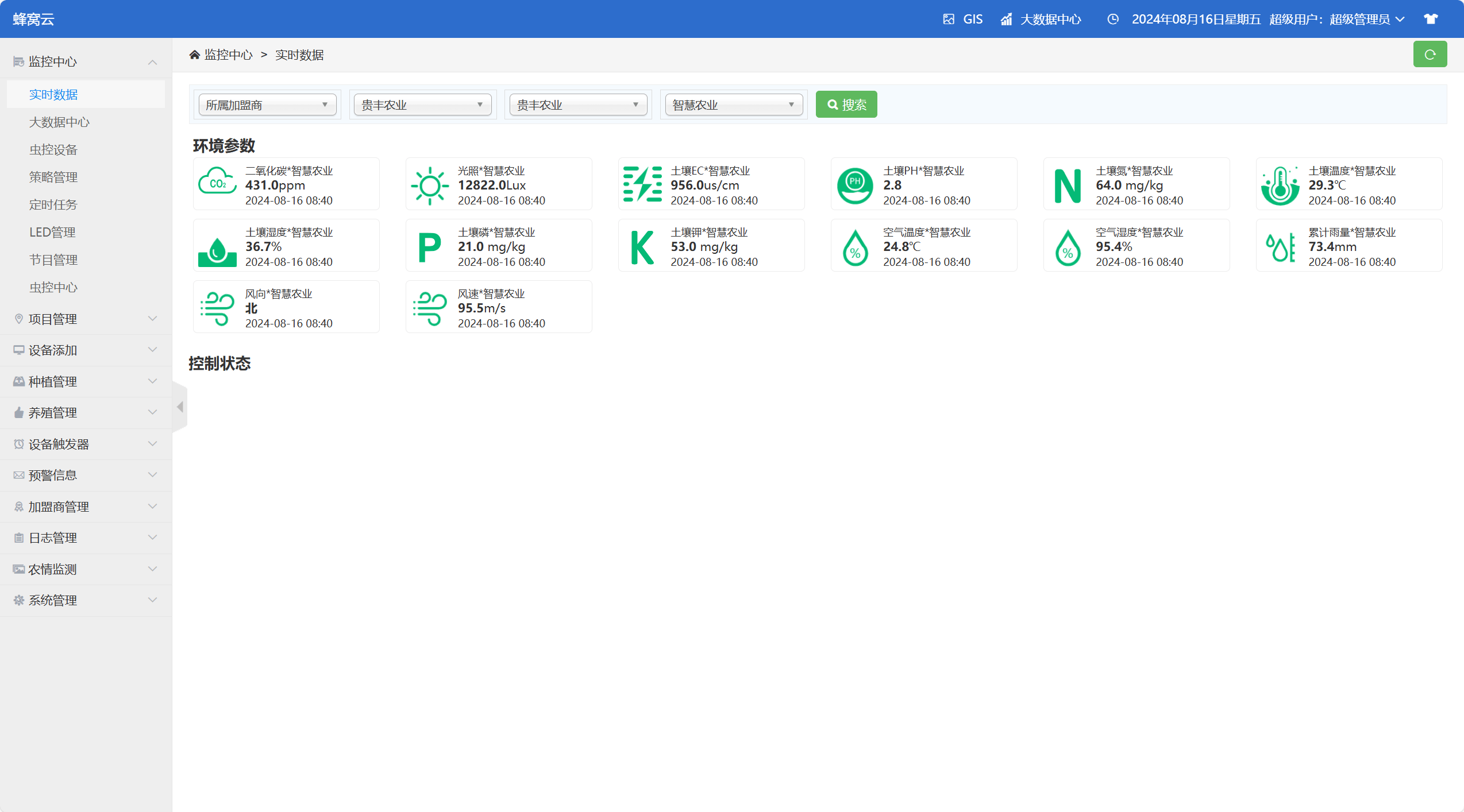
Task: Click the 控制状态 heading
Action: (219, 364)
